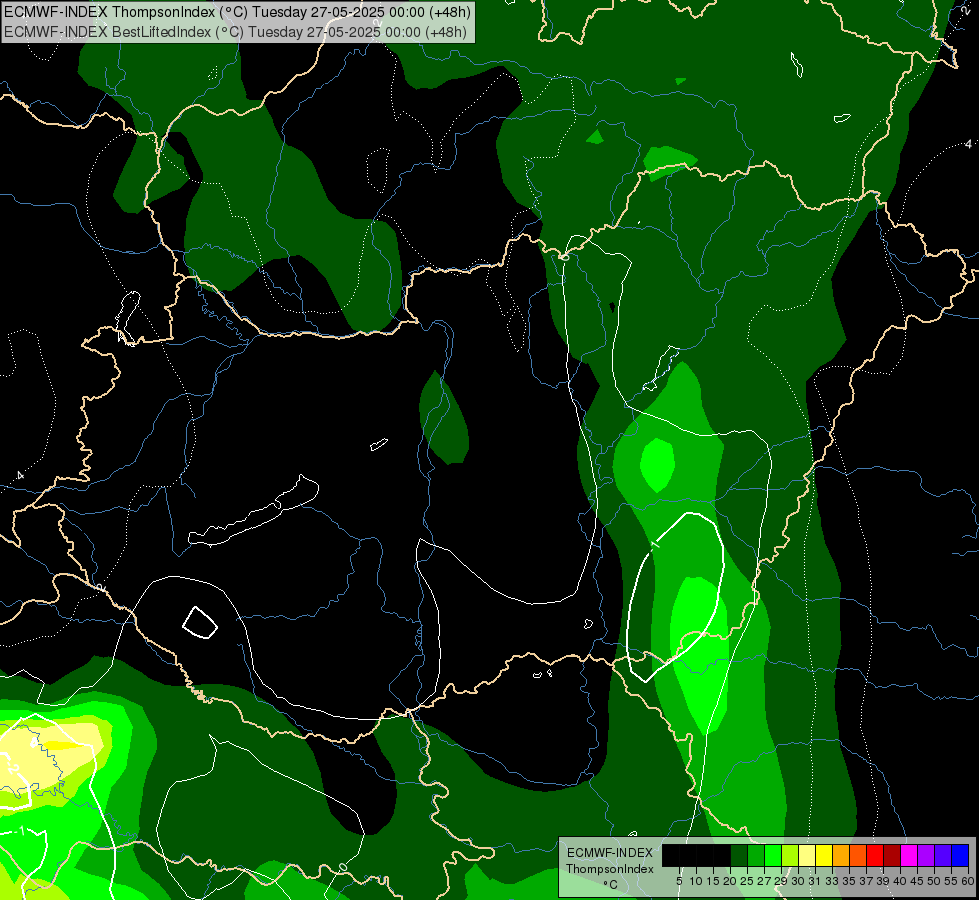979x900 pixels.
Task: Click the legend tick value 30
Action: click(x=798, y=881)
